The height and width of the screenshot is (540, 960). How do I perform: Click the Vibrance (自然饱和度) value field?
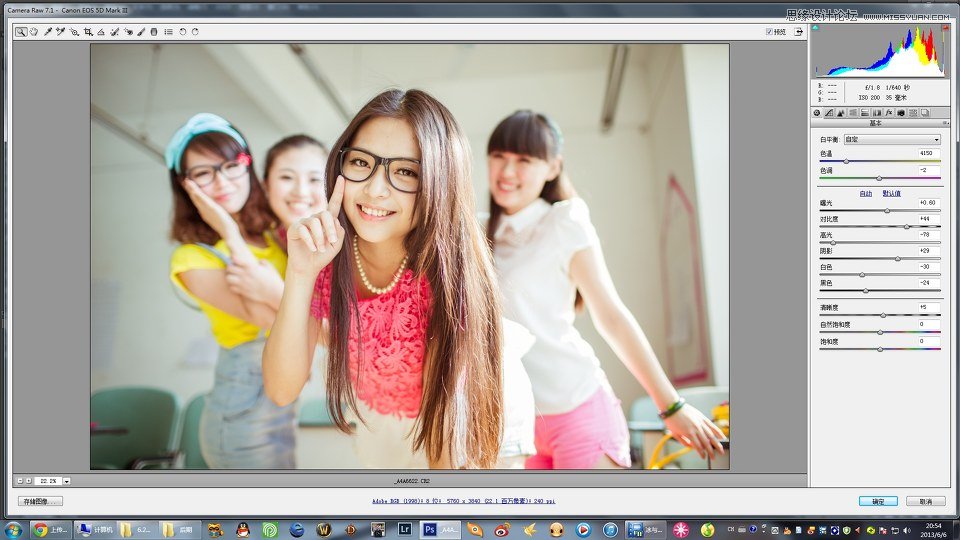pos(928,324)
